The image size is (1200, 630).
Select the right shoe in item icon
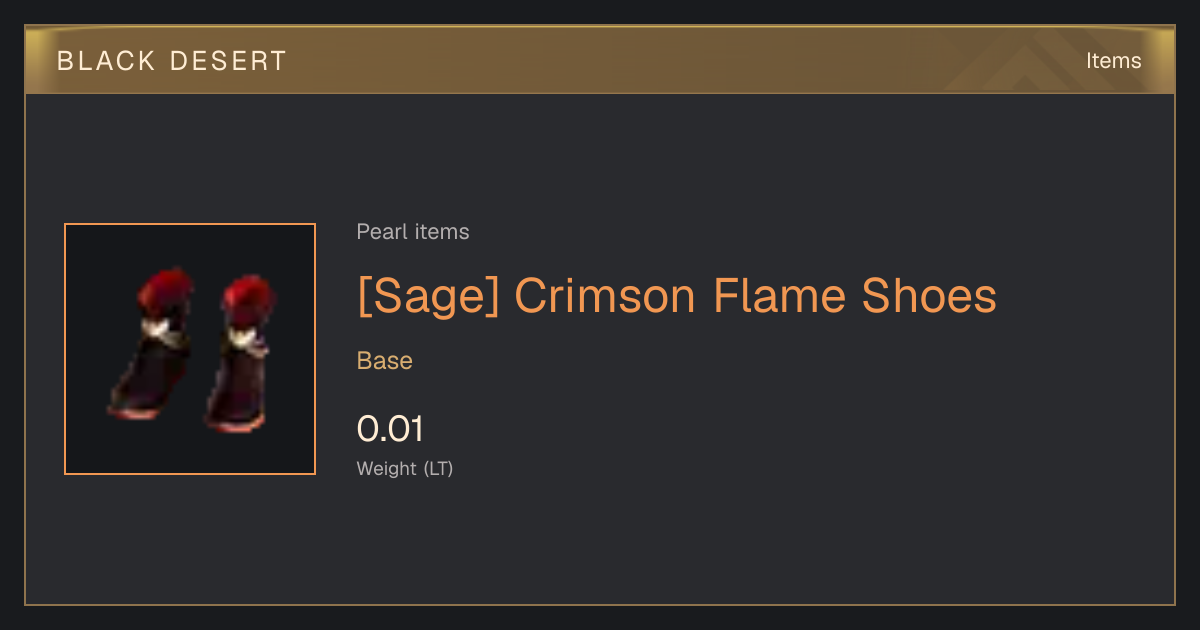pos(242,353)
